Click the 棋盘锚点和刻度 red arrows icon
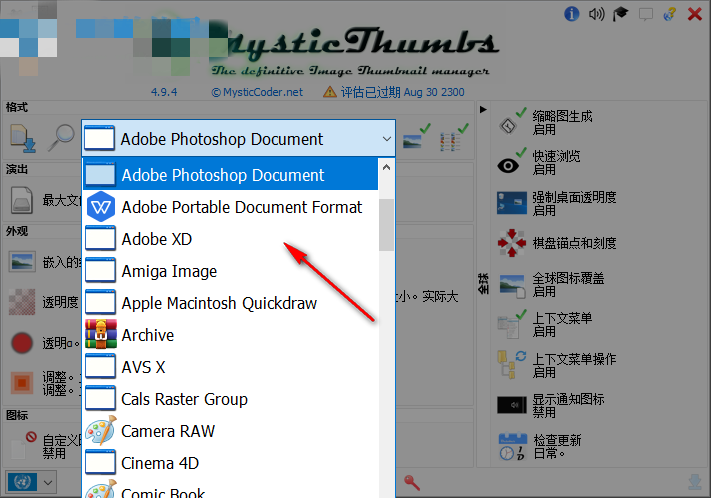 coord(511,243)
